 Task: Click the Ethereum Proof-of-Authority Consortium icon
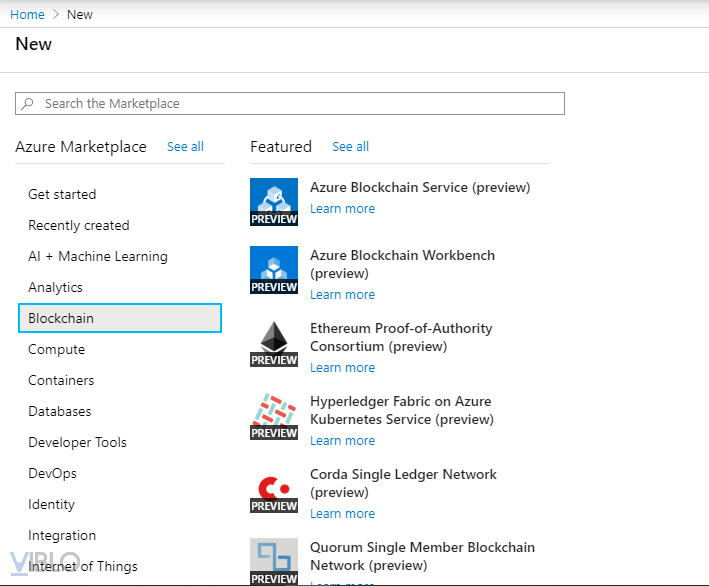coord(274,343)
